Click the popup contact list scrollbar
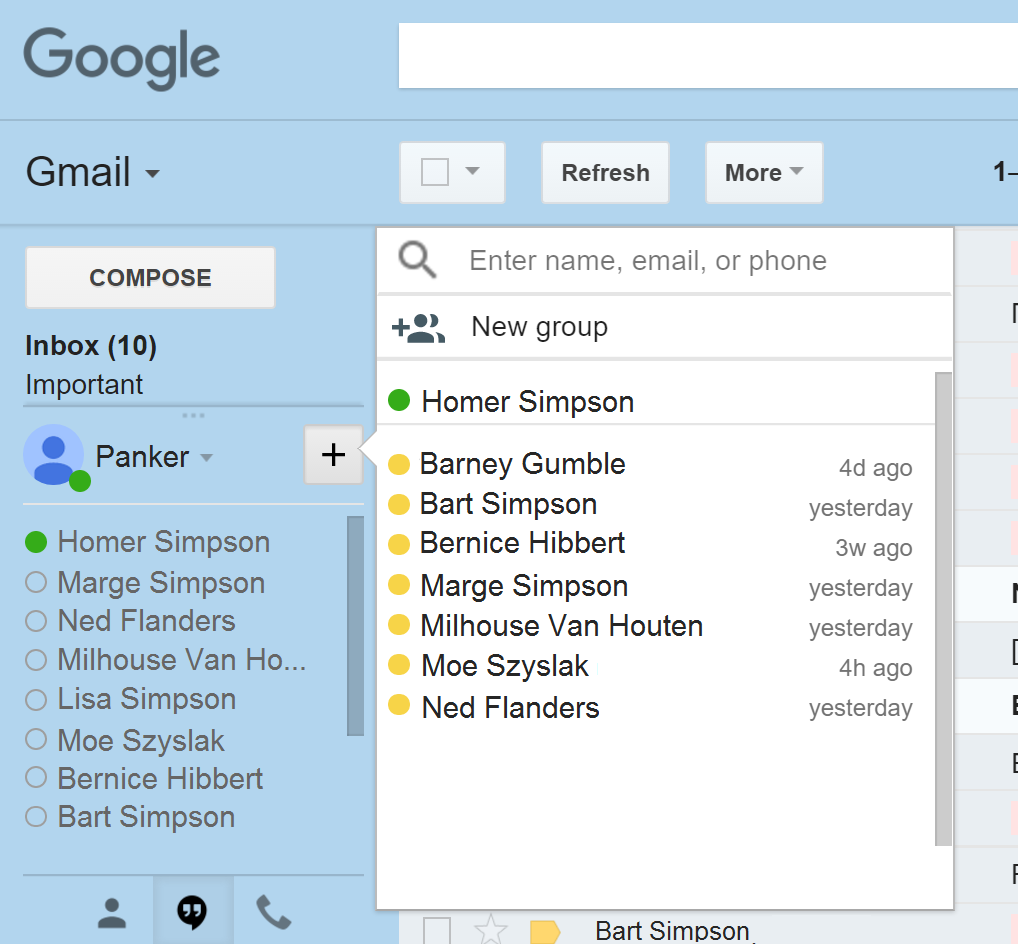This screenshot has width=1018, height=944. pos(943,608)
